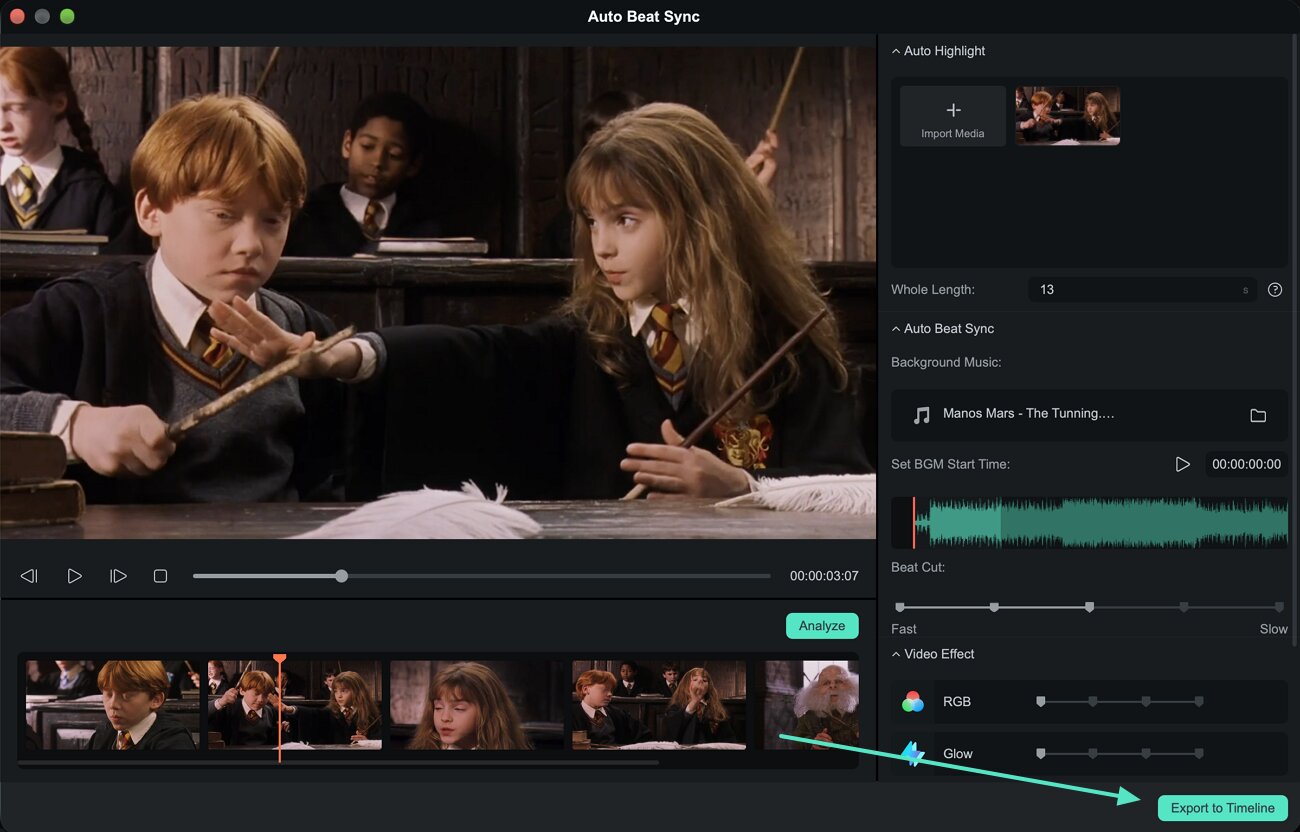This screenshot has width=1300, height=832.
Task: Click the BGM audio waveform
Action: tap(1089, 523)
